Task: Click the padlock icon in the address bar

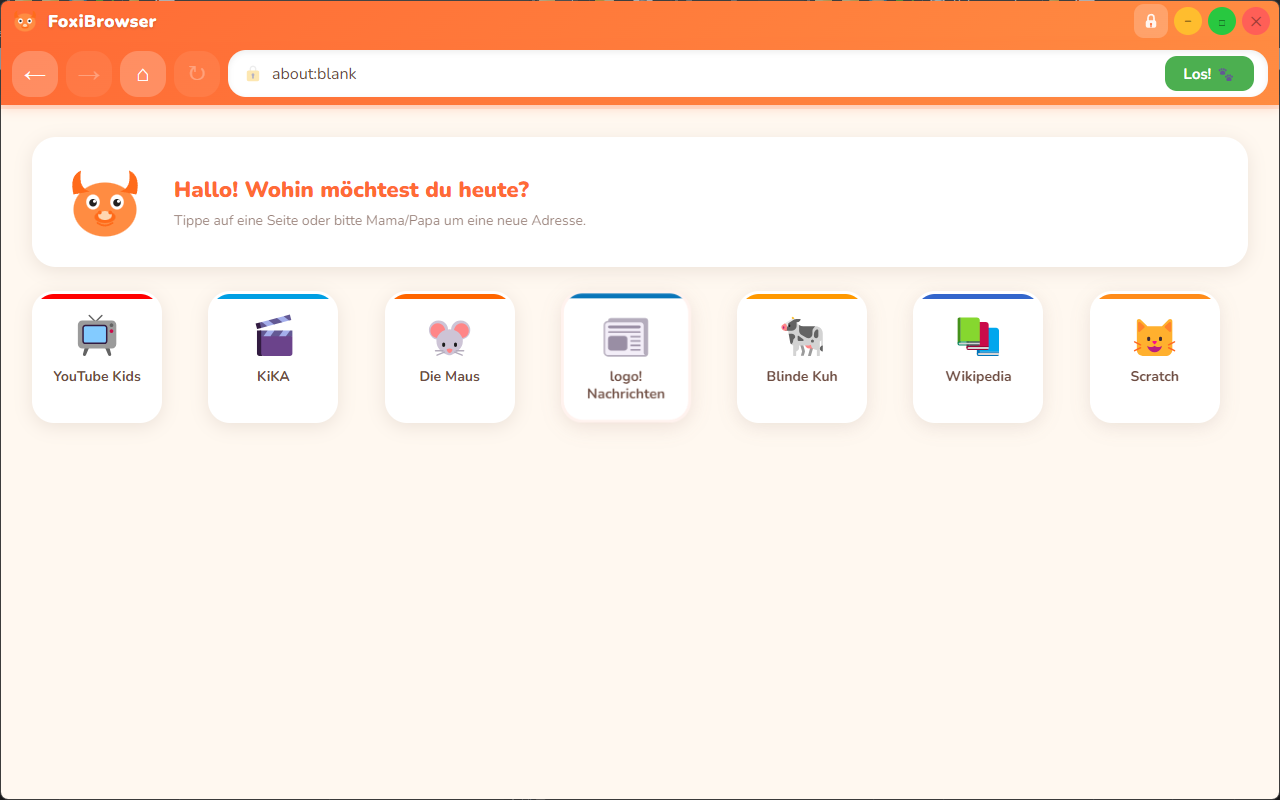Action: tap(253, 74)
